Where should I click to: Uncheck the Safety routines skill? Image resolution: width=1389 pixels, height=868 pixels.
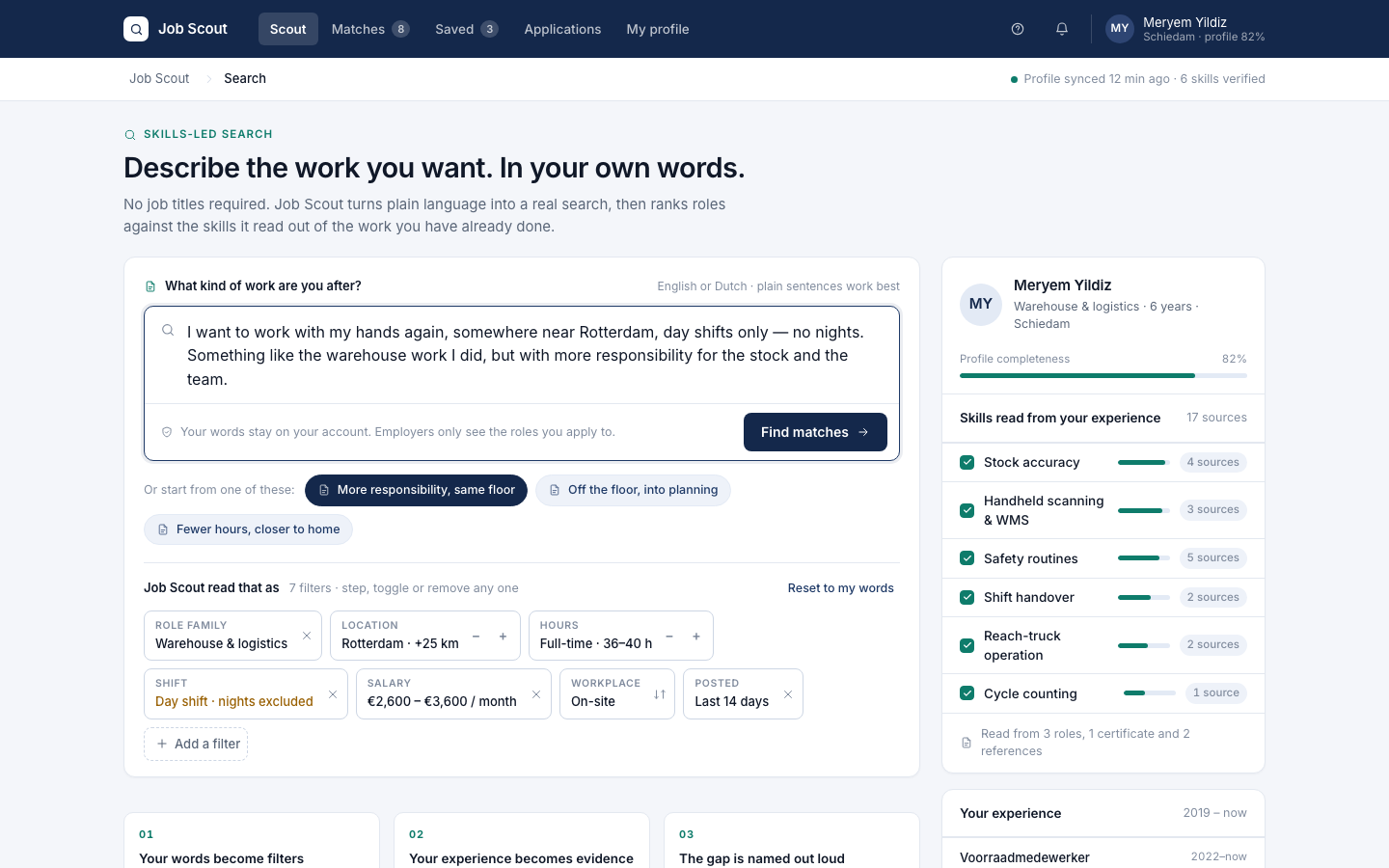pos(967,558)
